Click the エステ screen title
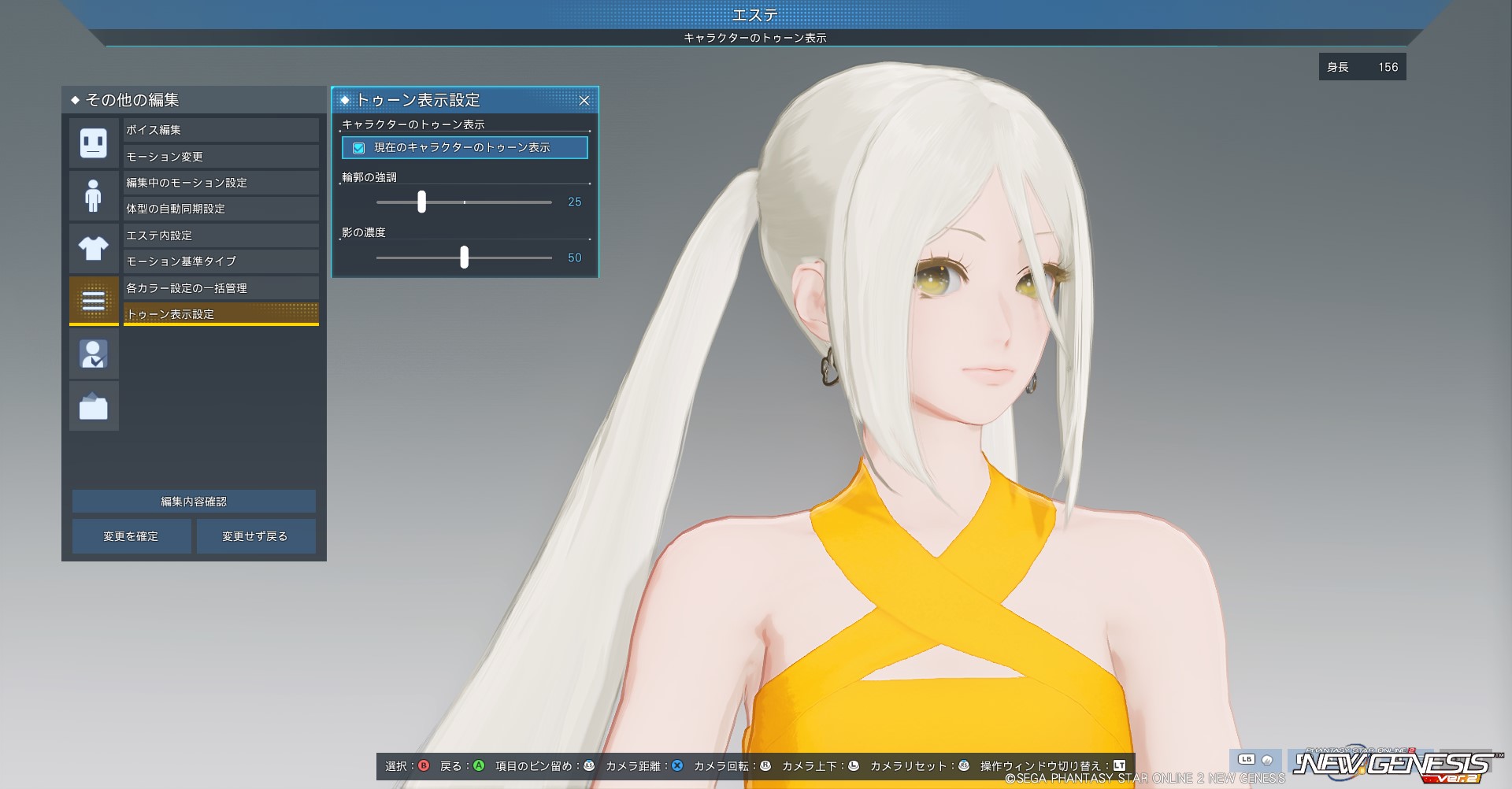The width and height of the screenshot is (1512, 789). tap(755, 14)
